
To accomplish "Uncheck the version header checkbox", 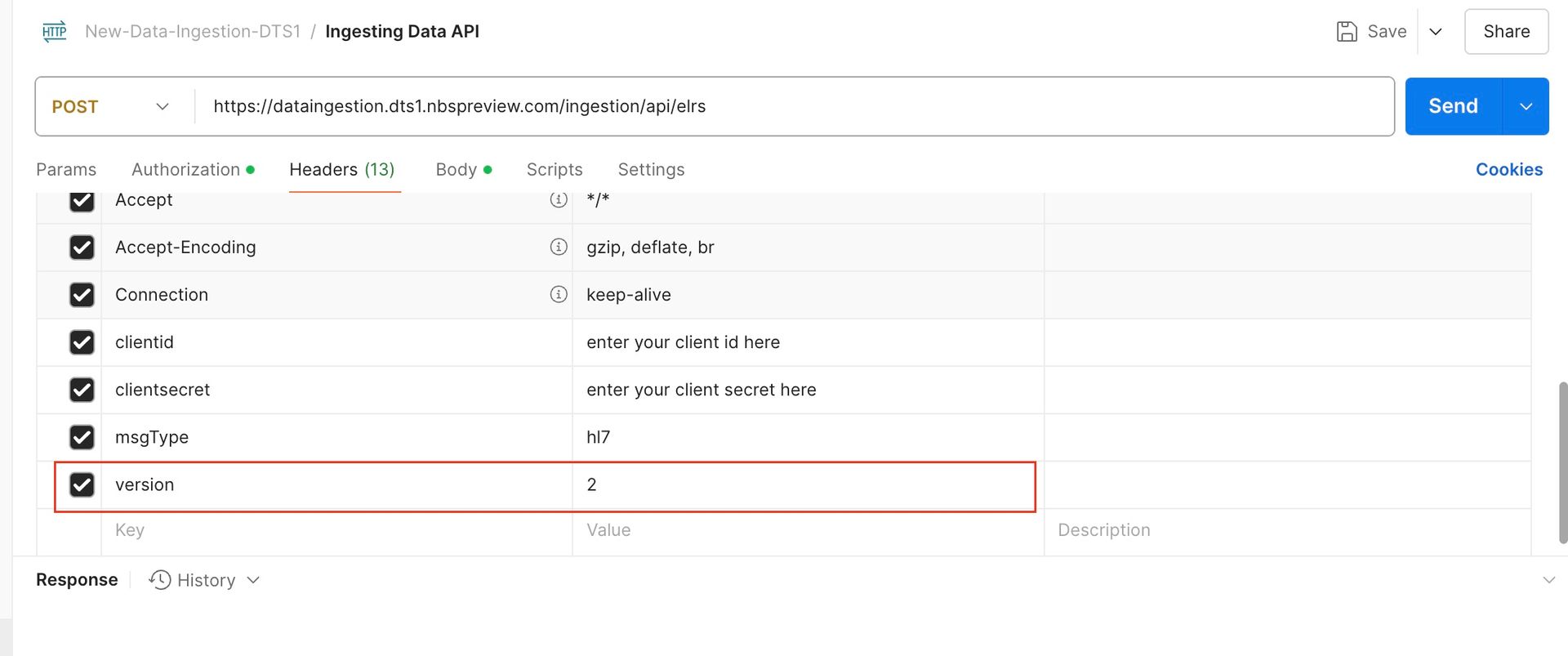I will (82, 484).
